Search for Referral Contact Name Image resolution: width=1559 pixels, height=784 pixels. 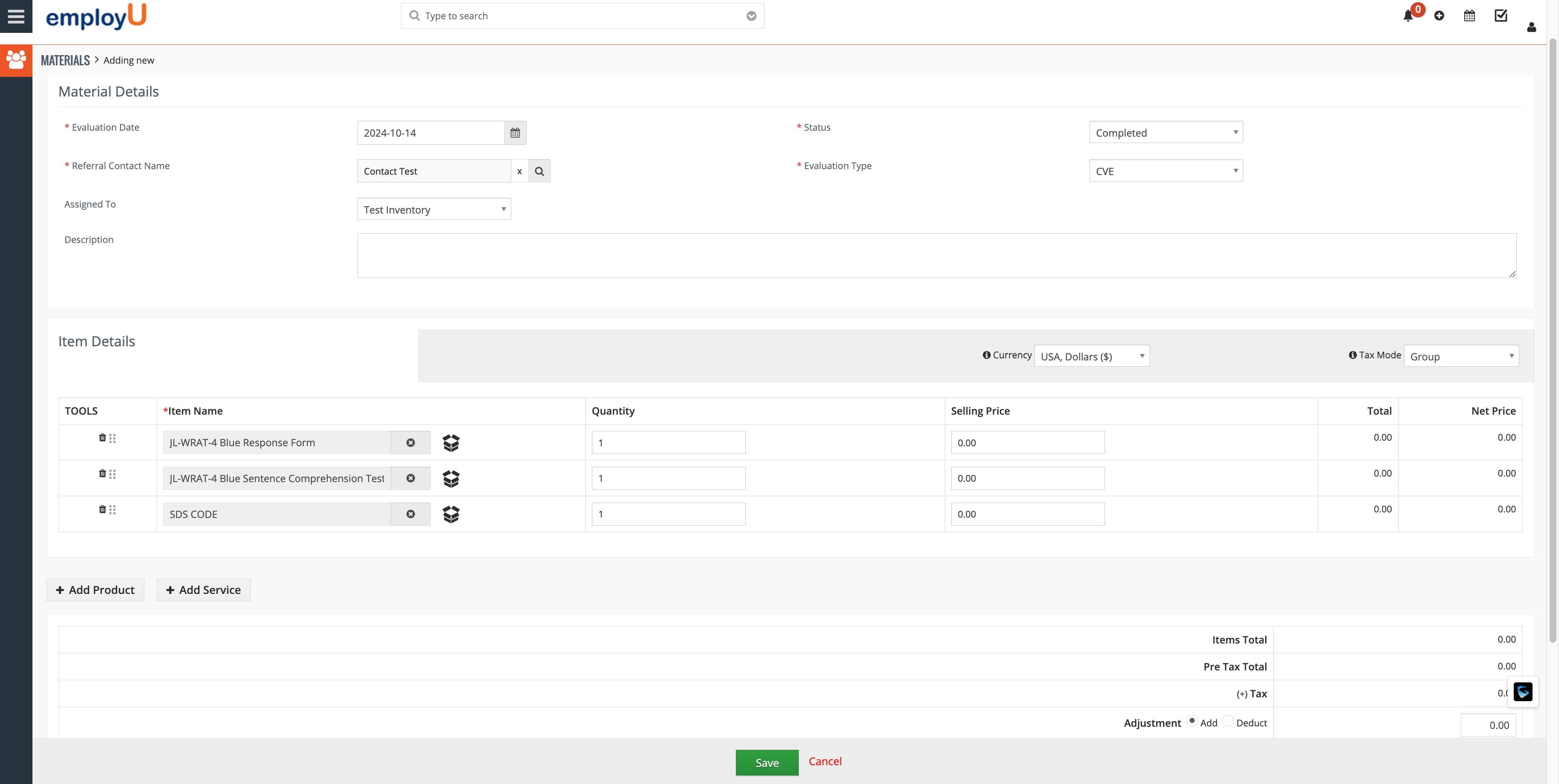pos(539,171)
